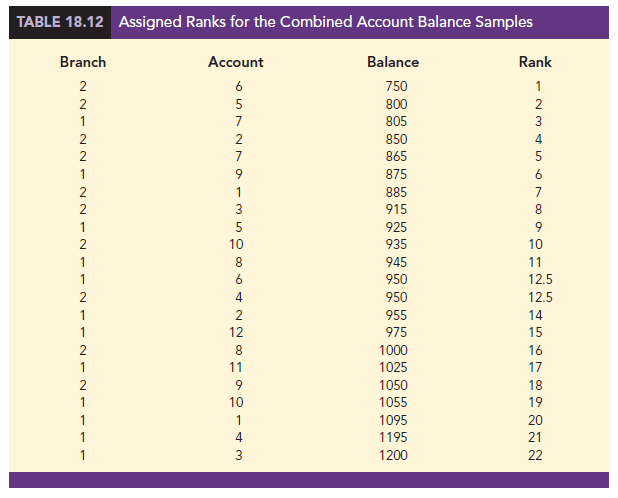
Task: Select the balance value 750
Action: pyautogui.click(x=394, y=87)
